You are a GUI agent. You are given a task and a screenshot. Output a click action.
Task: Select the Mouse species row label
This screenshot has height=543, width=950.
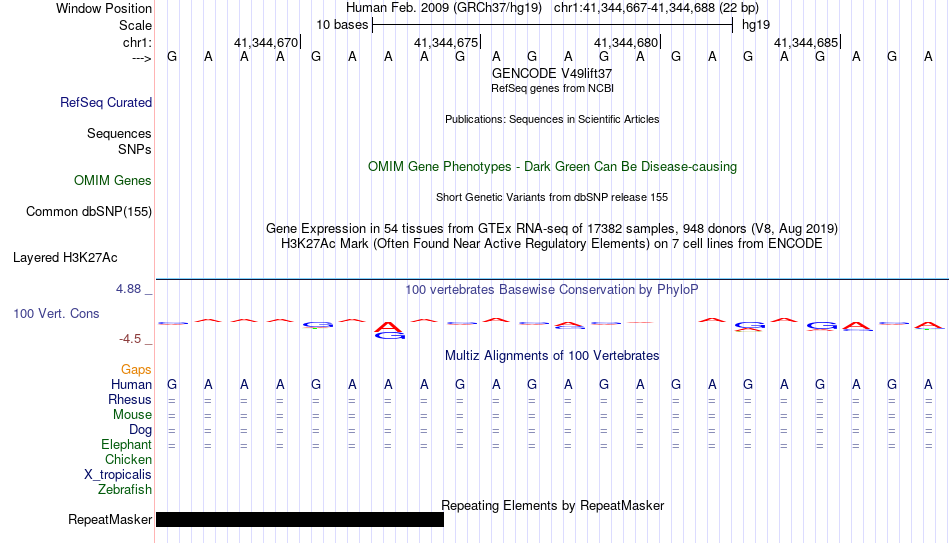(133, 415)
